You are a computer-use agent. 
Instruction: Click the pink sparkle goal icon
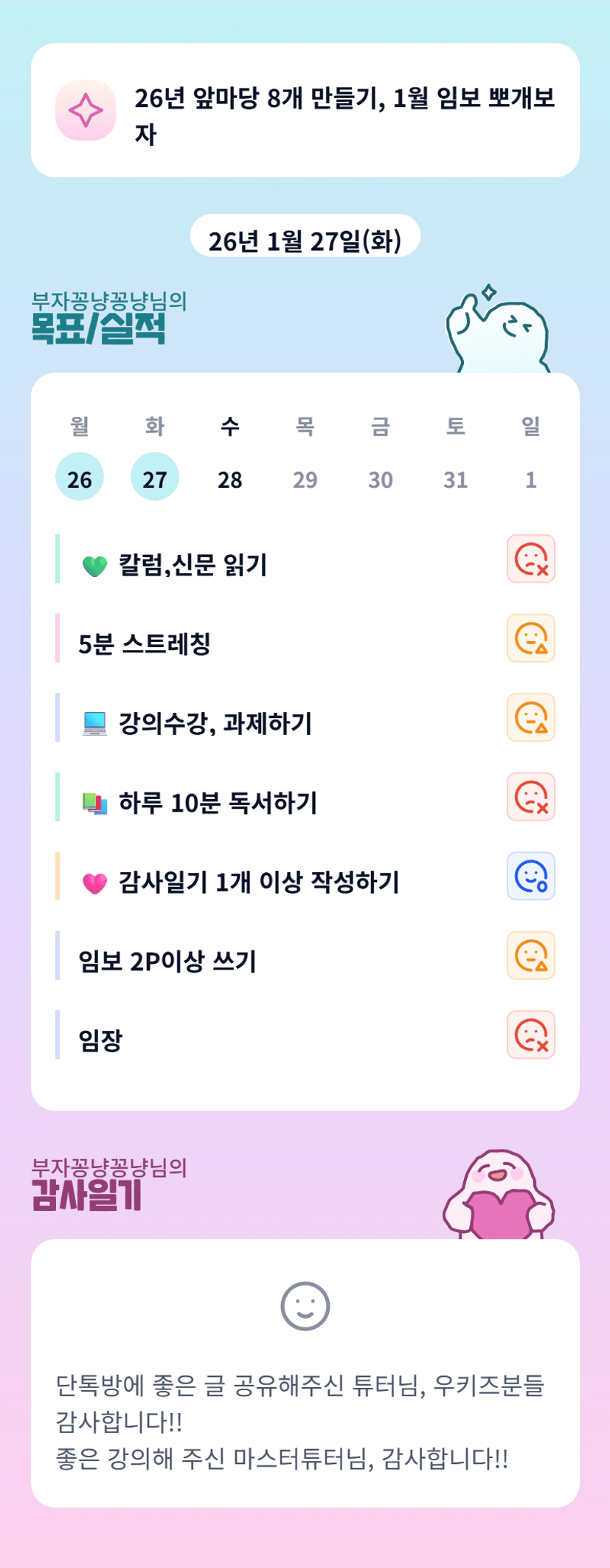(x=86, y=111)
